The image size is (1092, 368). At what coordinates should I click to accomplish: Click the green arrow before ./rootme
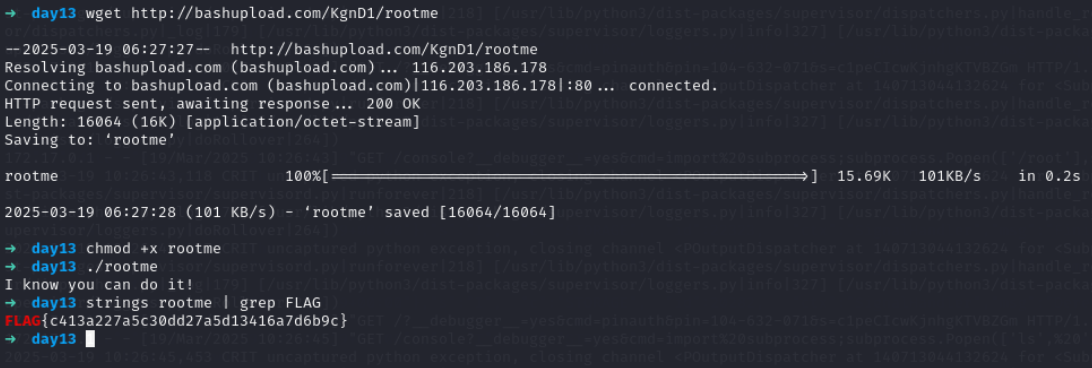click(10, 267)
